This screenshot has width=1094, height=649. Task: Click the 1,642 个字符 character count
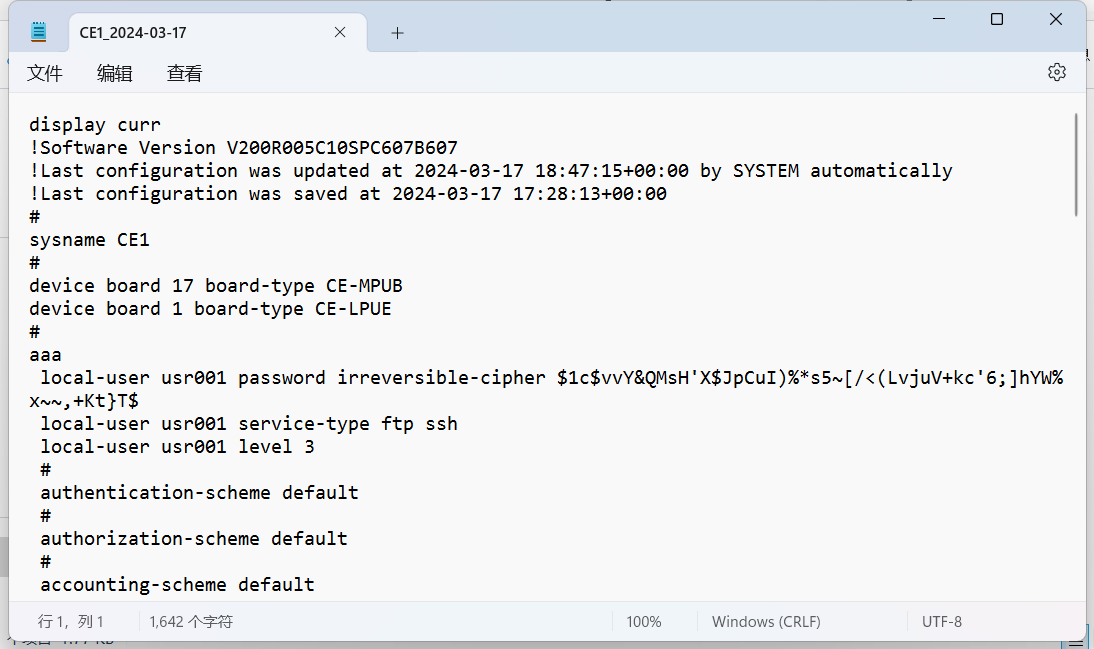(x=191, y=622)
